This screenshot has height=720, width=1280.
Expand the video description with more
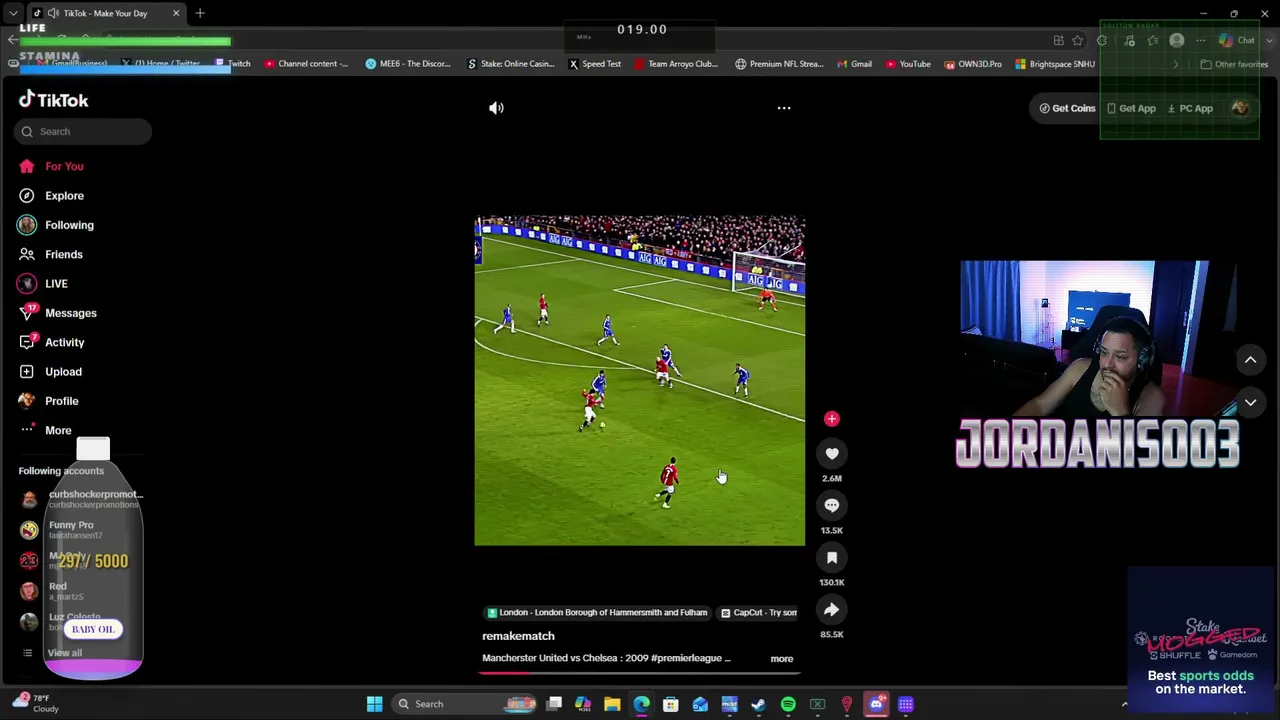tap(782, 659)
